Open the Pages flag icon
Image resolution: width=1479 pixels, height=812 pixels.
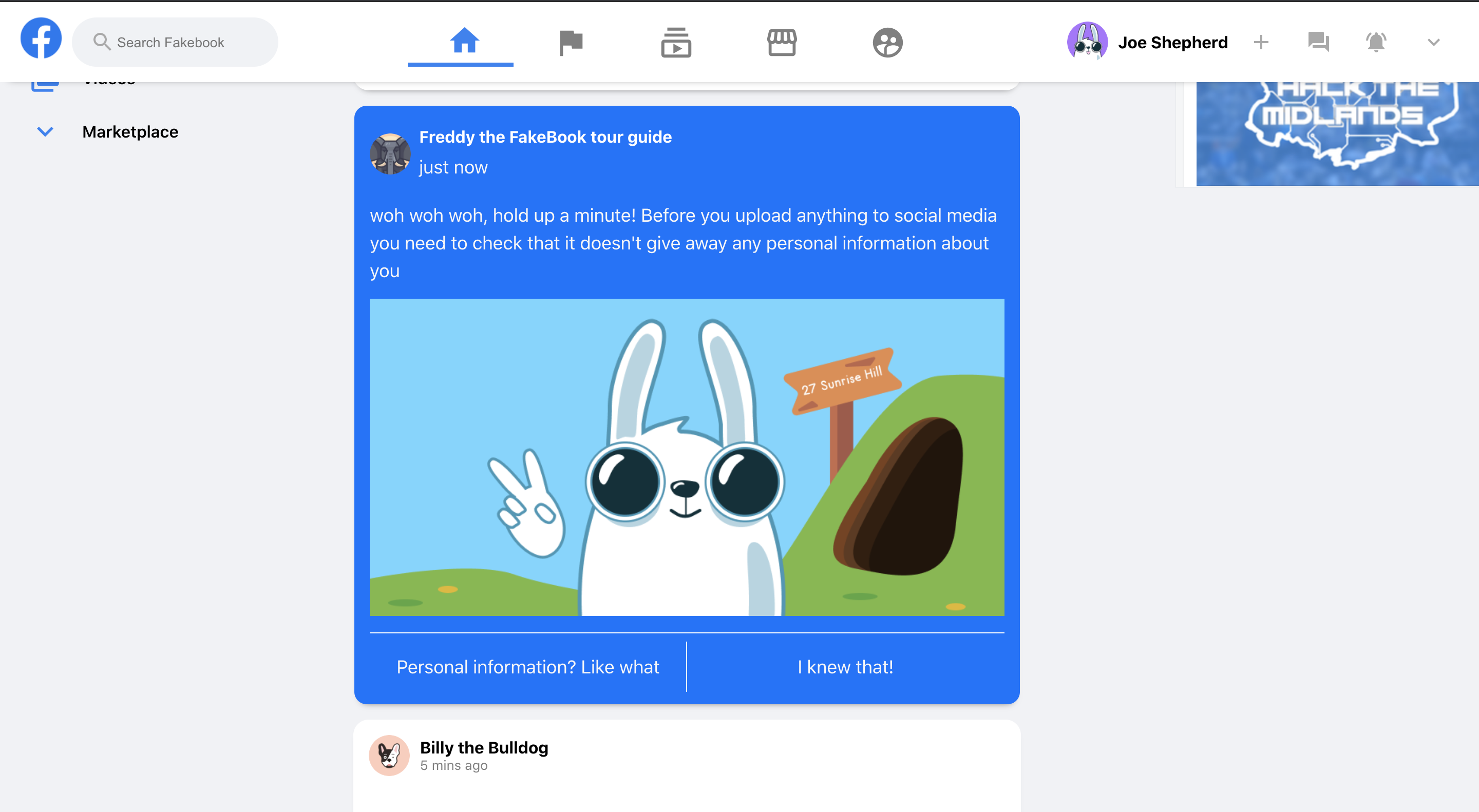[570, 43]
